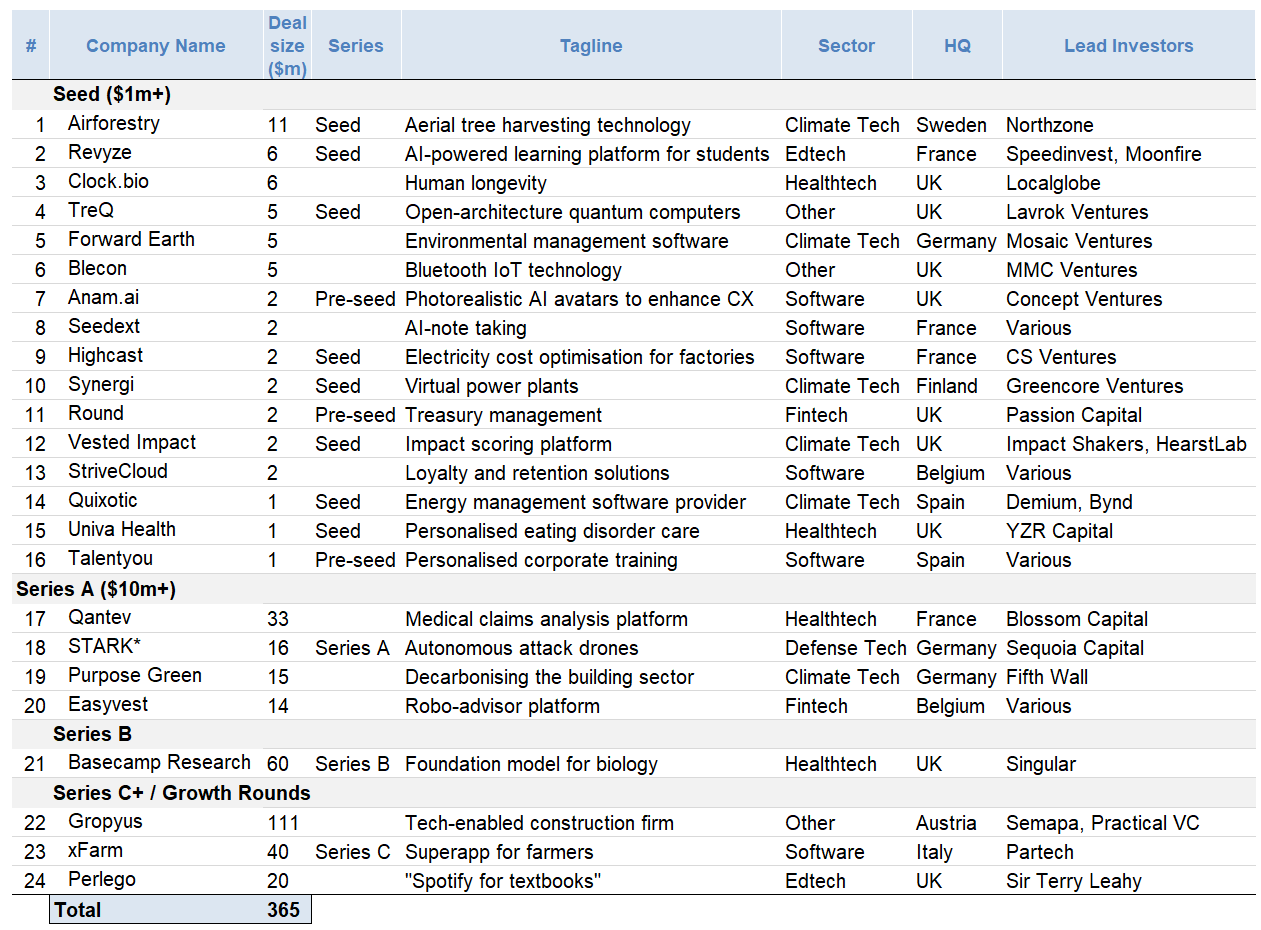The height and width of the screenshot is (930, 1261).
Task: Click the Purpose Green company name
Action: click(x=135, y=675)
